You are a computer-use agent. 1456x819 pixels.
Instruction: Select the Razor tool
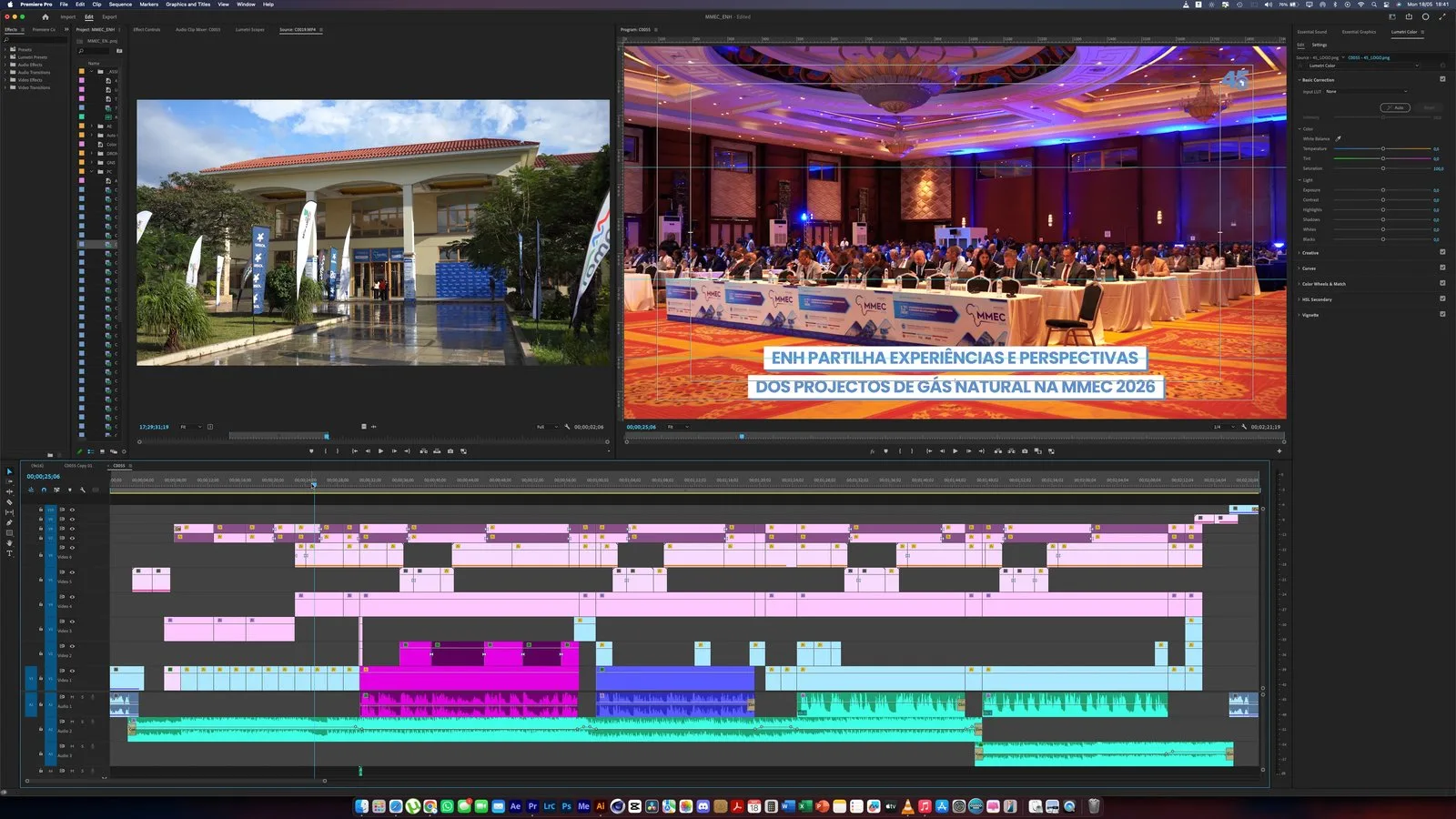pos(10,502)
